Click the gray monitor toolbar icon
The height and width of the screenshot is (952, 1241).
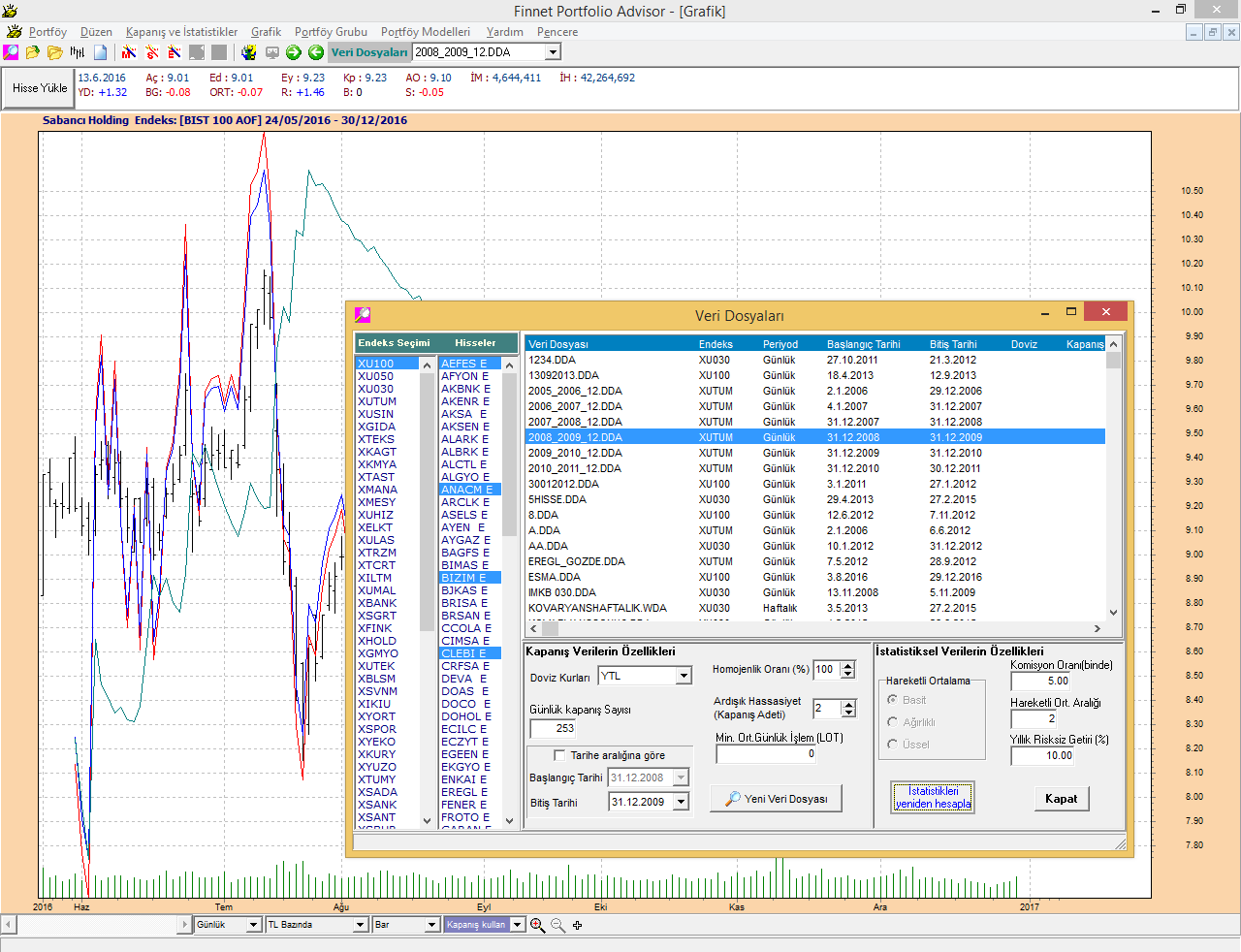[271, 52]
